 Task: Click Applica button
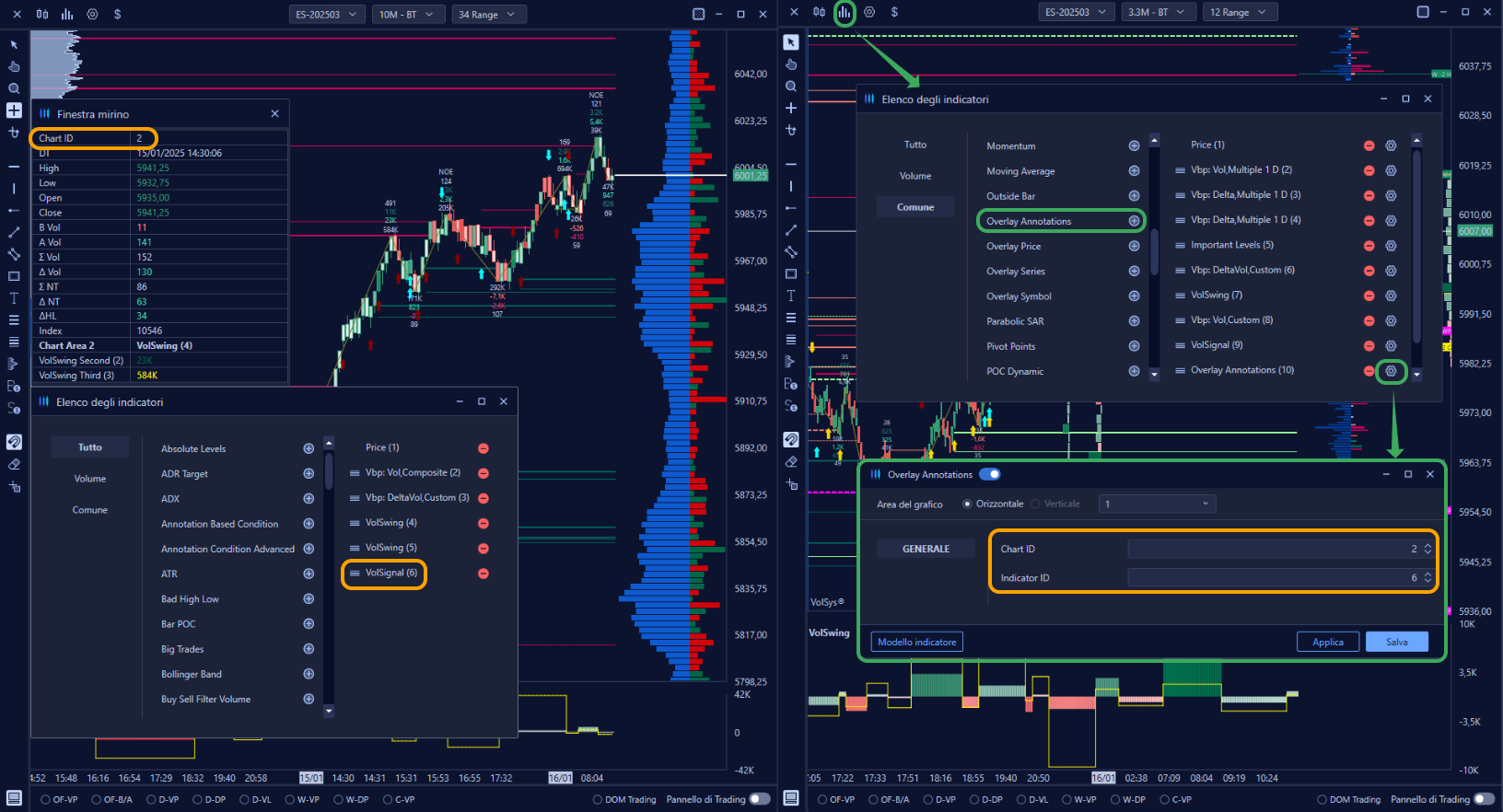pos(1328,642)
